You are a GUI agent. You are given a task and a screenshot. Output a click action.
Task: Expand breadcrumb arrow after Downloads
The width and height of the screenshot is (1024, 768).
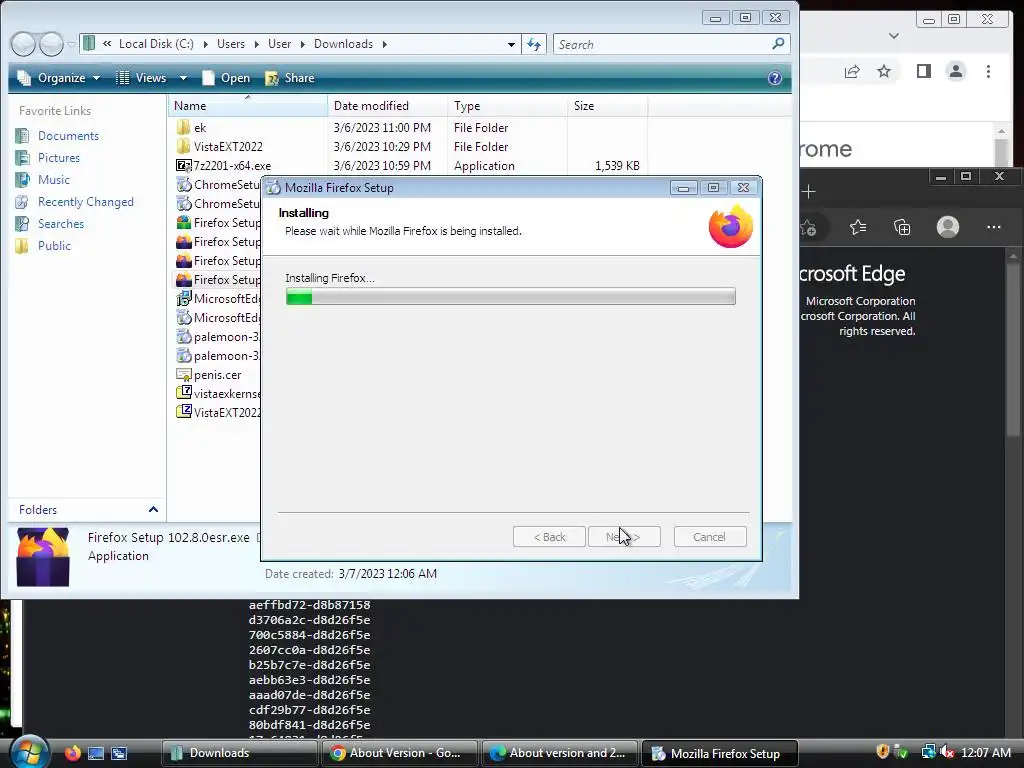(x=385, y=44)
